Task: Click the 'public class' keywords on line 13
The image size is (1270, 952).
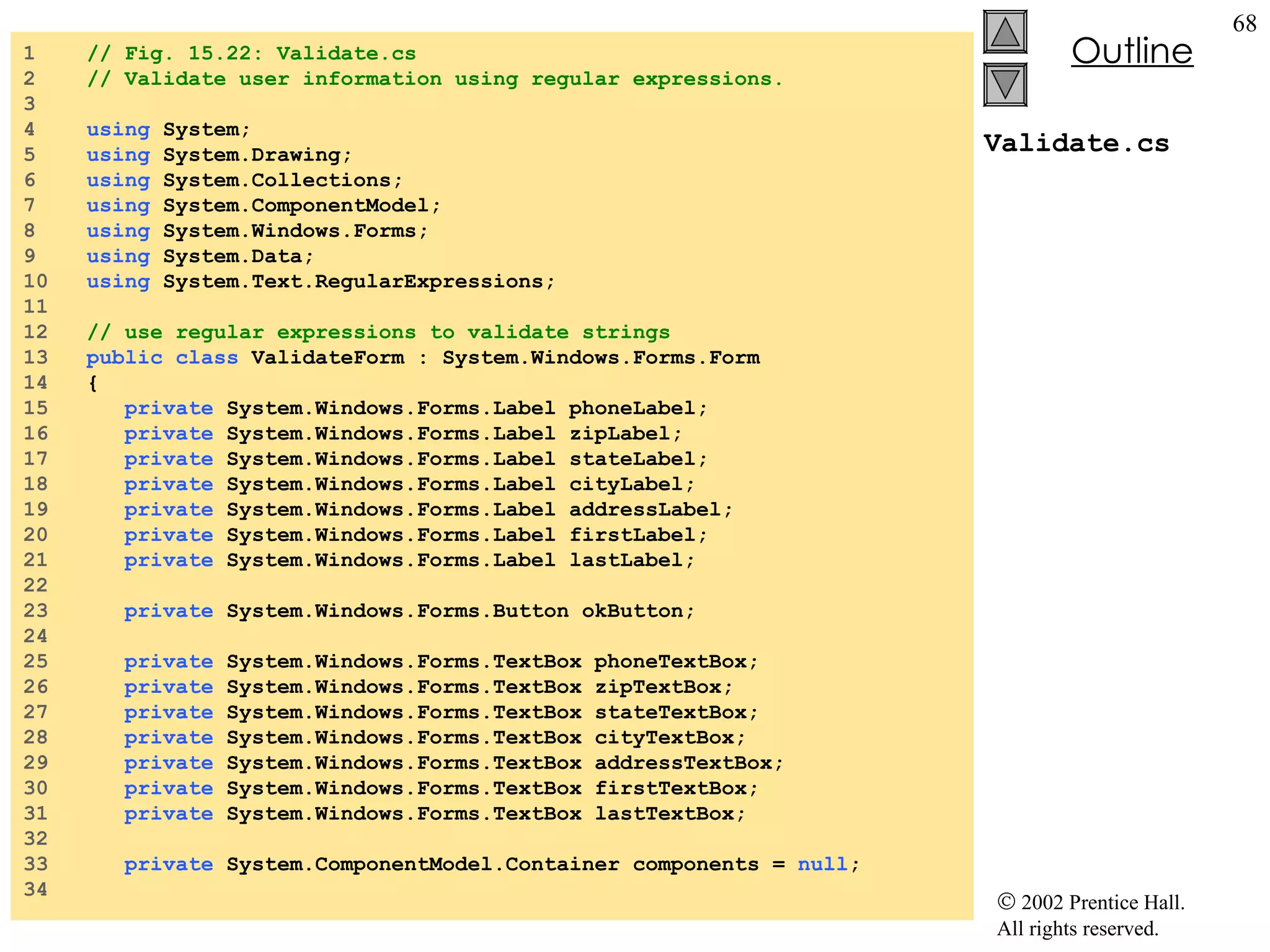Action: 162,358
